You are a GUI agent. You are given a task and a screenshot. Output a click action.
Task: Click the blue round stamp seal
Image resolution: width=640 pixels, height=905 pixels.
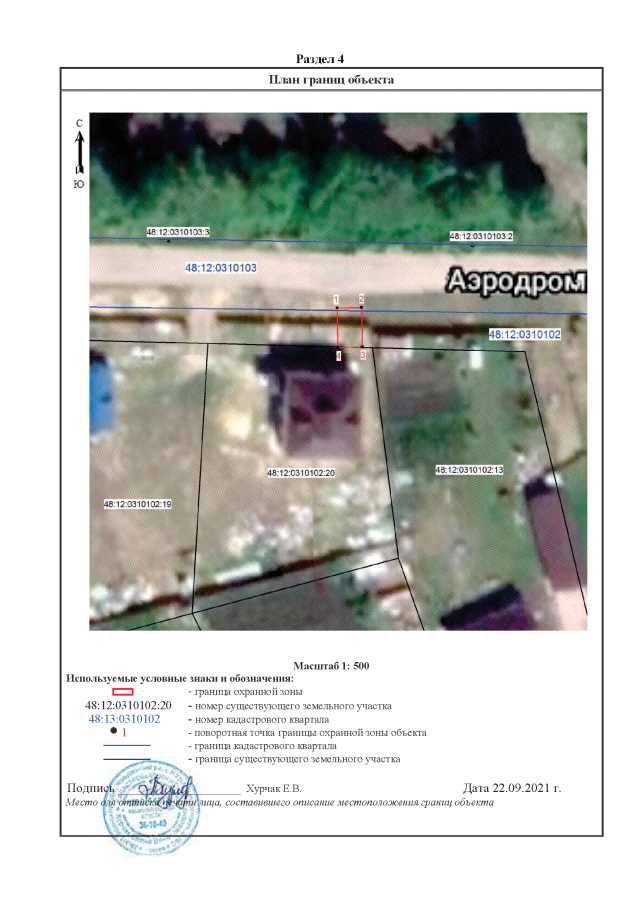(151, 803)
